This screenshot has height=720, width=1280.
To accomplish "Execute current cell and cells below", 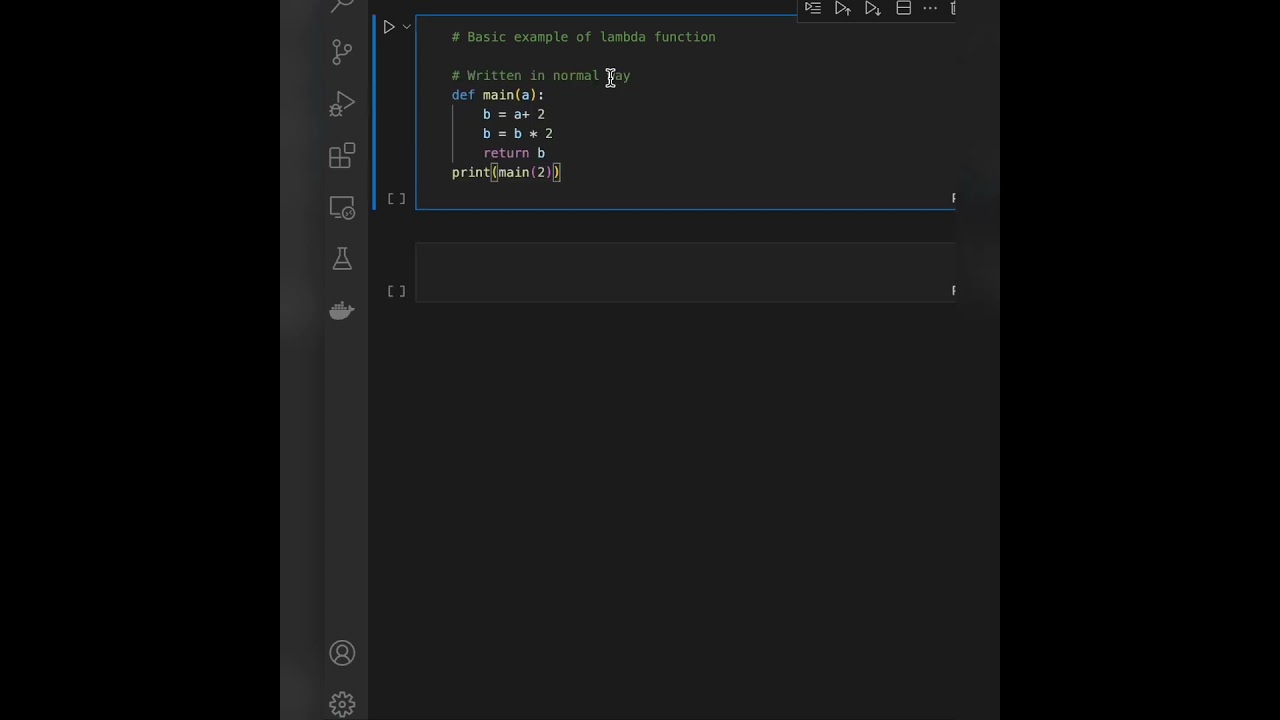I will 873,8.
